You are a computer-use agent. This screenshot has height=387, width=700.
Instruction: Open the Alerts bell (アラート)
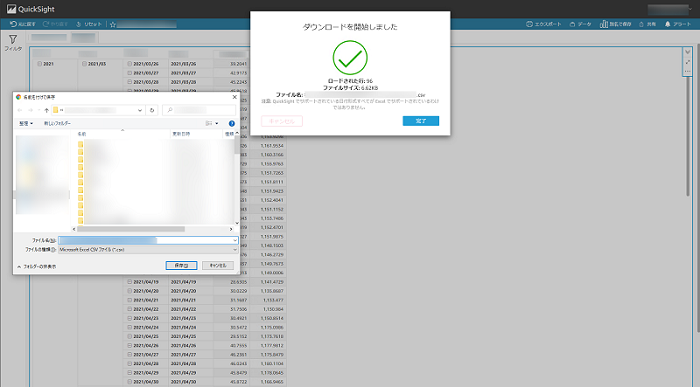[x=677, y=24]
